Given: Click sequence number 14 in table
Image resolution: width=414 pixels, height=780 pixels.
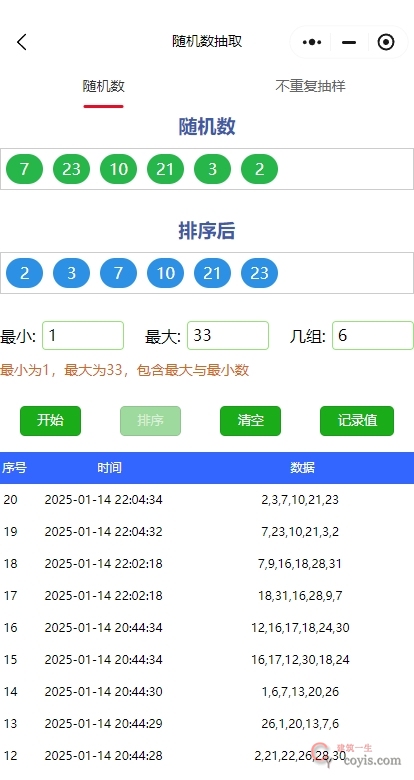Looking at the screenshot, I should (x=10, y=691).
